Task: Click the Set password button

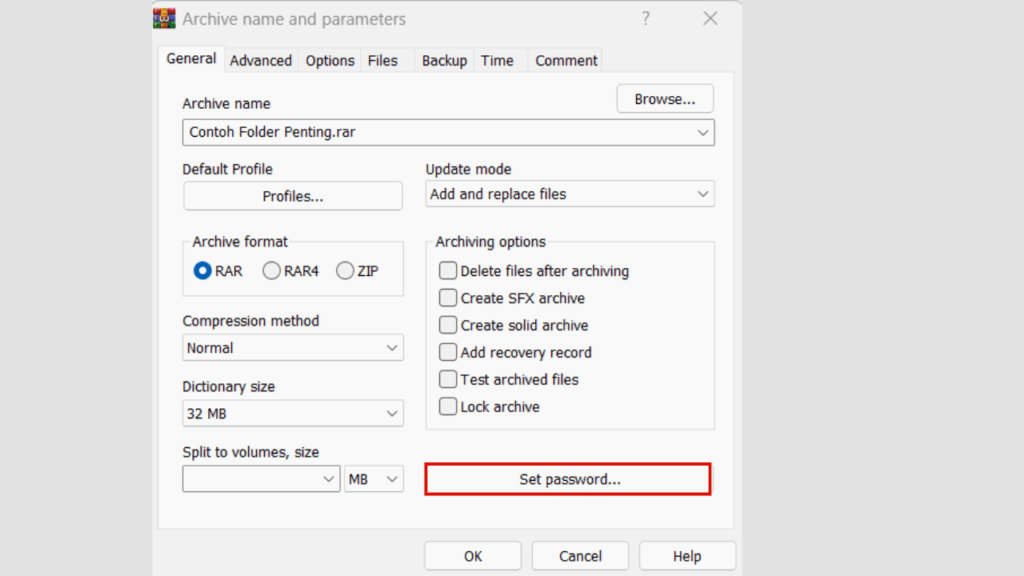Action: 567,479
